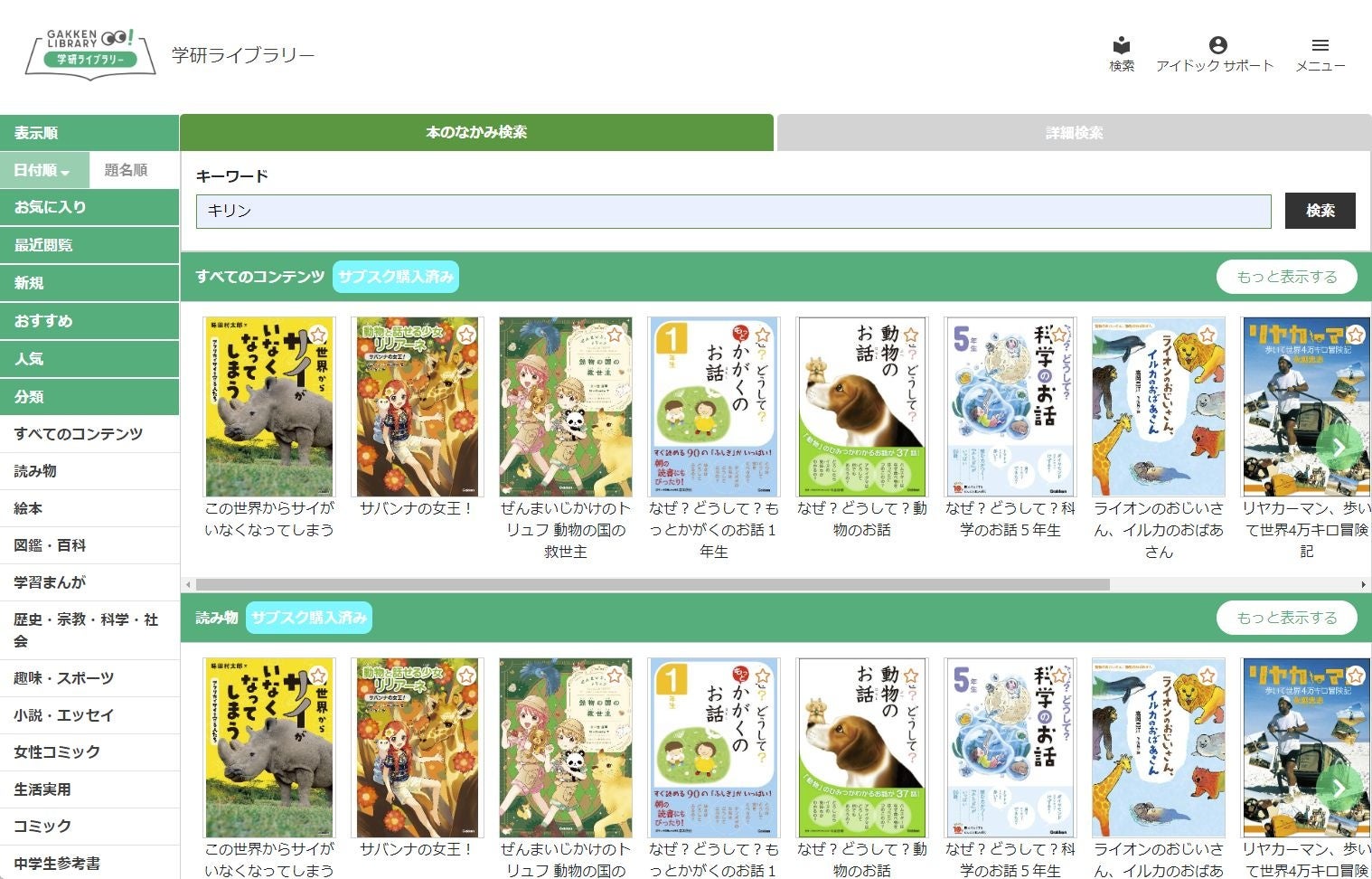The width and height of the screenshot is (1372, 879).
Task: Focus the キーワード field containing キリン
Action: click(x=734, y=211)
